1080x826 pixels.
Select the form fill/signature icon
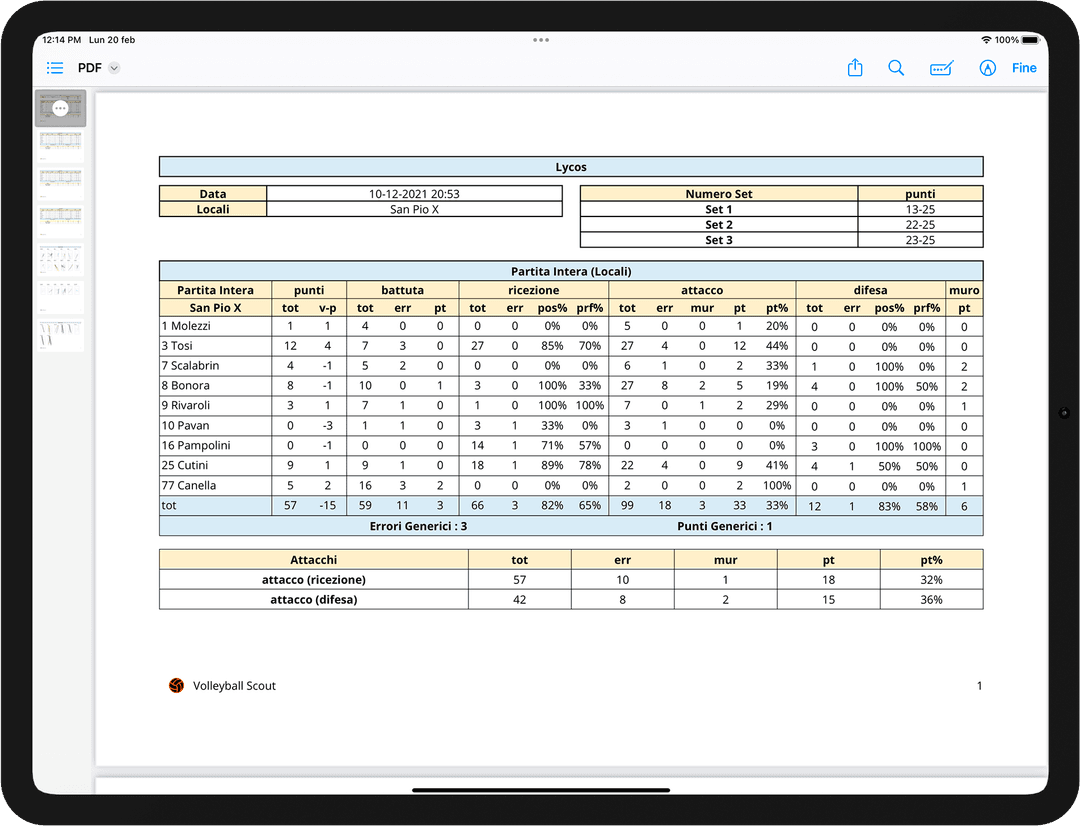[x=942, y=68]
